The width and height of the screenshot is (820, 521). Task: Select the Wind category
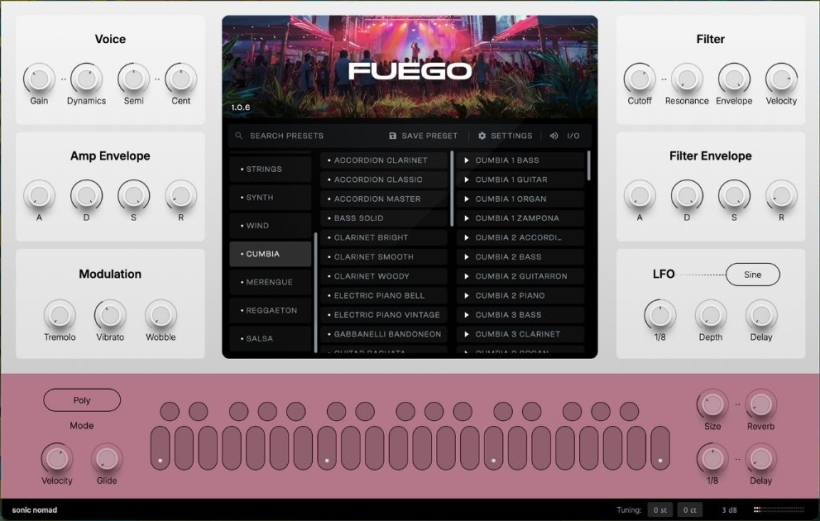click(270, 225)
